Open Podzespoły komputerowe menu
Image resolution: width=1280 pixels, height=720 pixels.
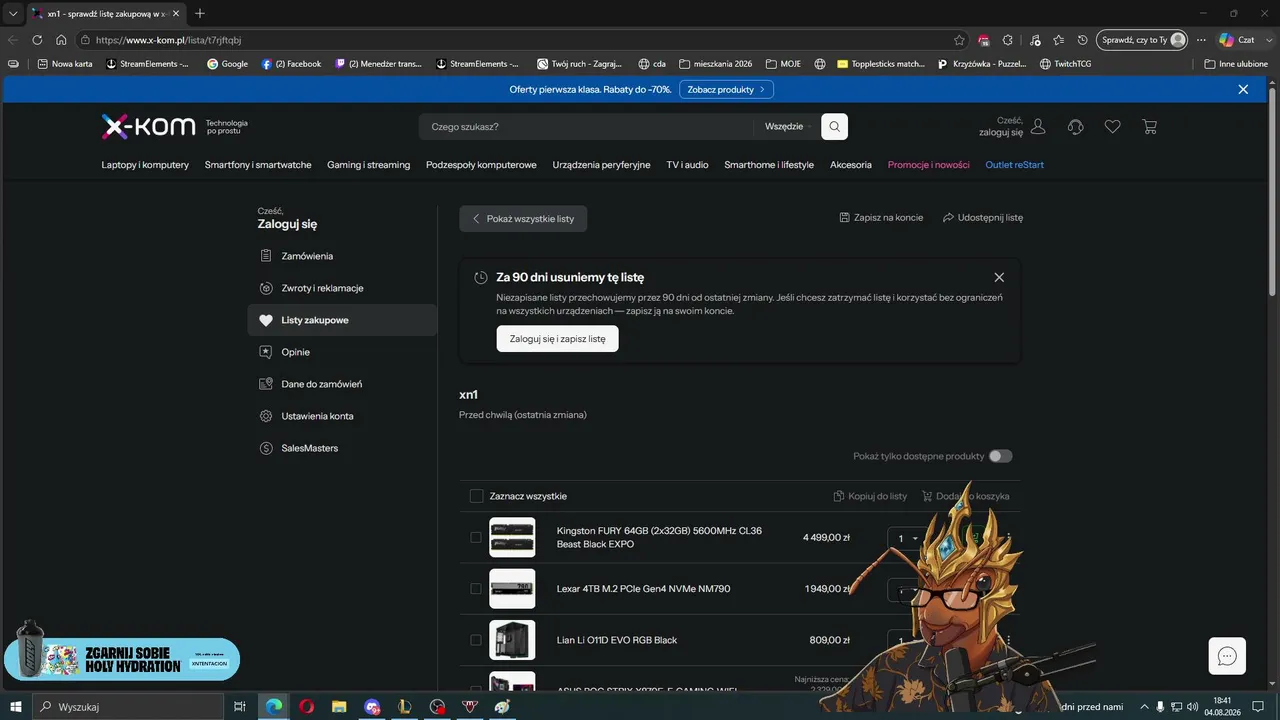coord(481,165)
